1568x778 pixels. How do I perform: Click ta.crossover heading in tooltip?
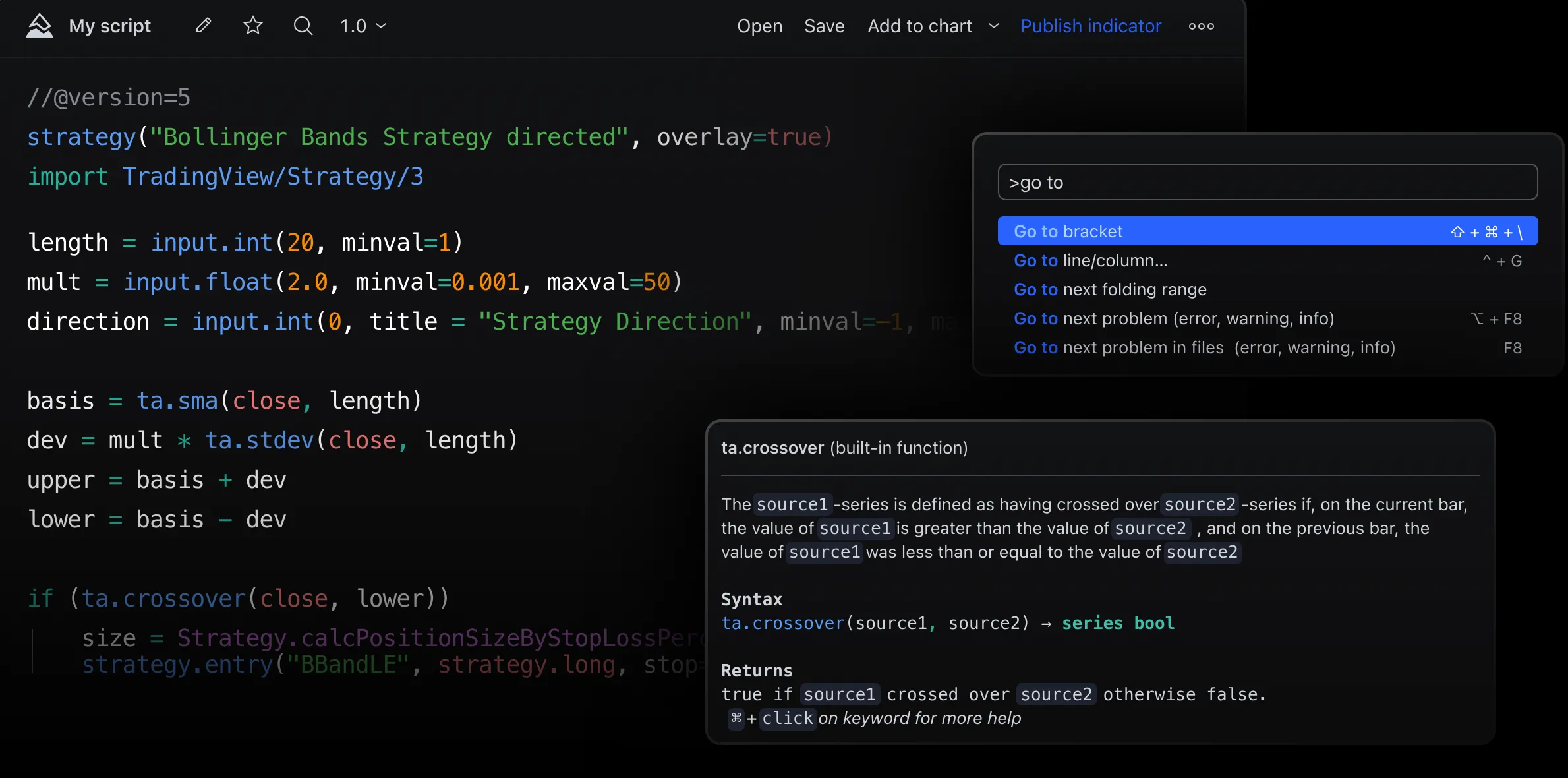pos(772,448)
